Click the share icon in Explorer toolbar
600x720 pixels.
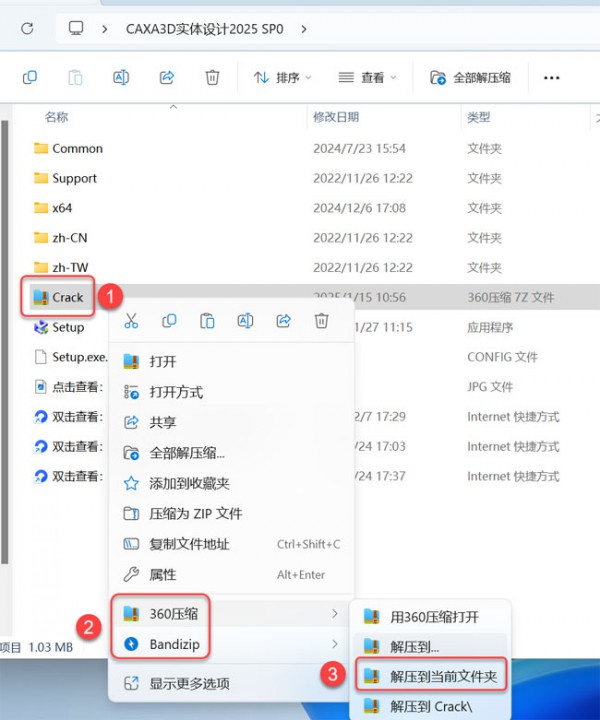coord(167,77)
